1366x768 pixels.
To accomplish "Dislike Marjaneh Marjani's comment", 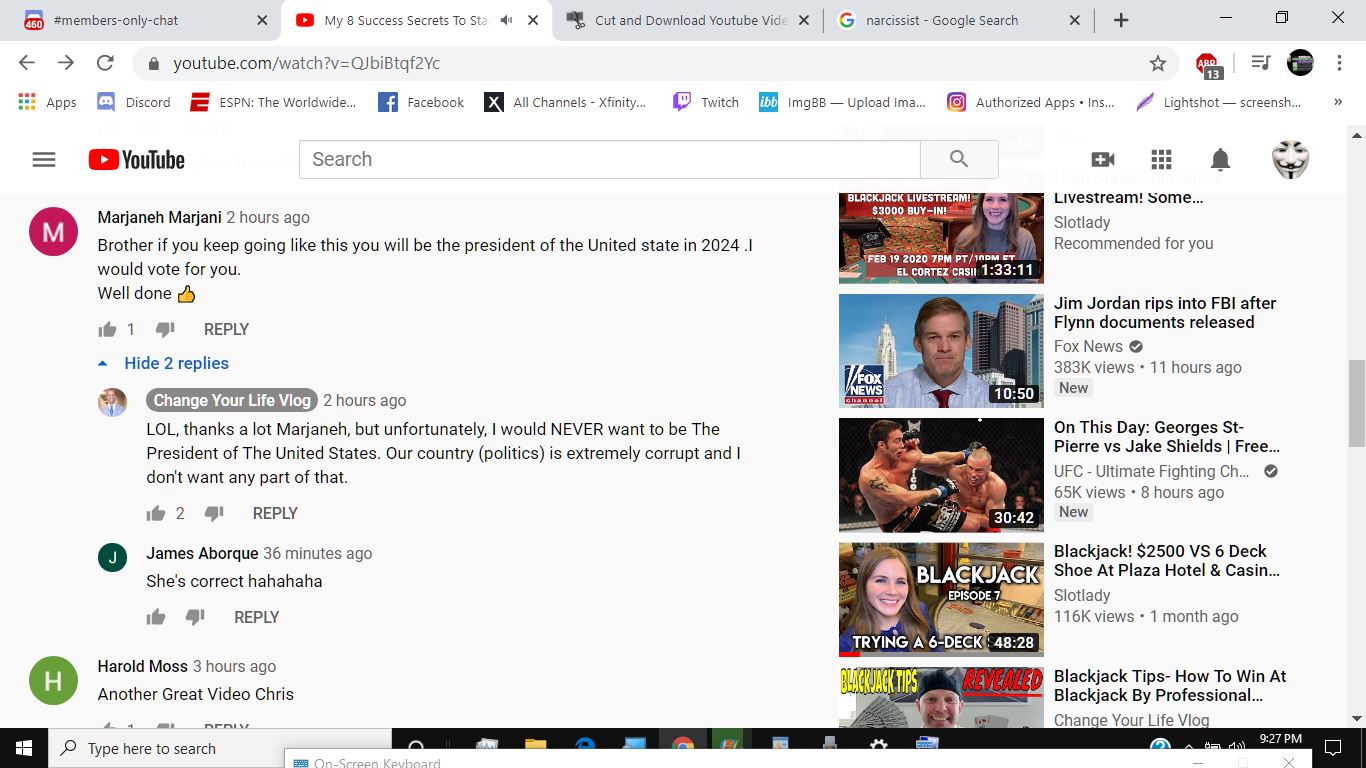I will (165, 329).
